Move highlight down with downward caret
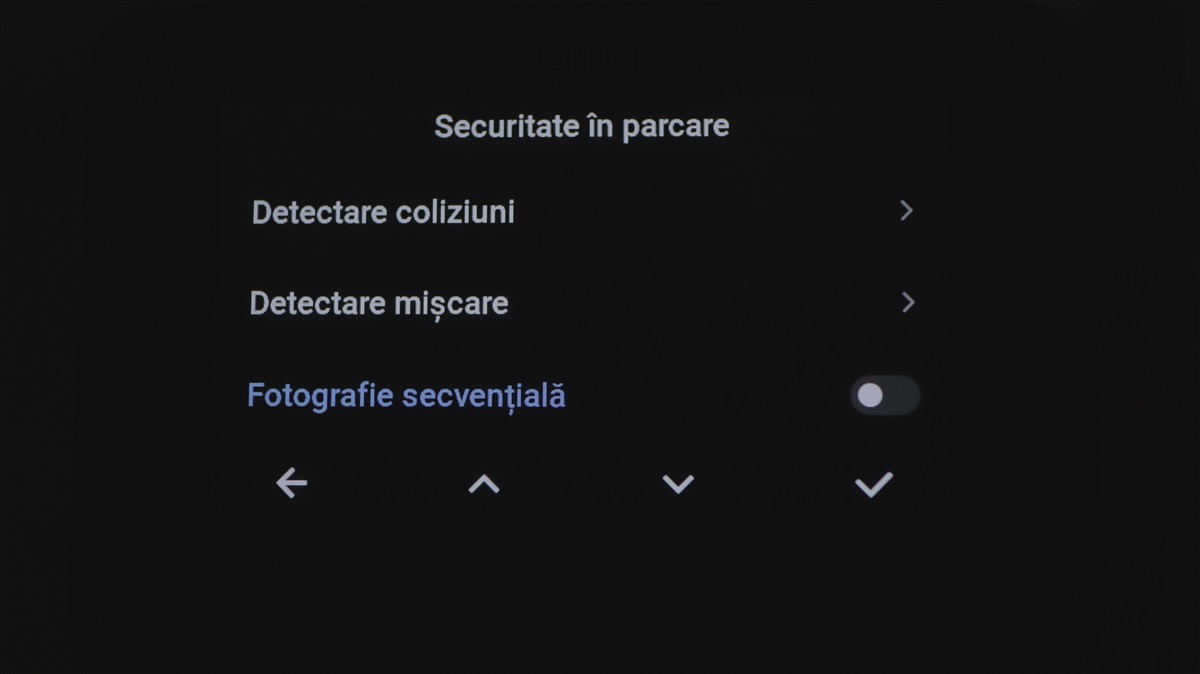The width and height of the screenshot is (1200, 674). pos(678,485)
